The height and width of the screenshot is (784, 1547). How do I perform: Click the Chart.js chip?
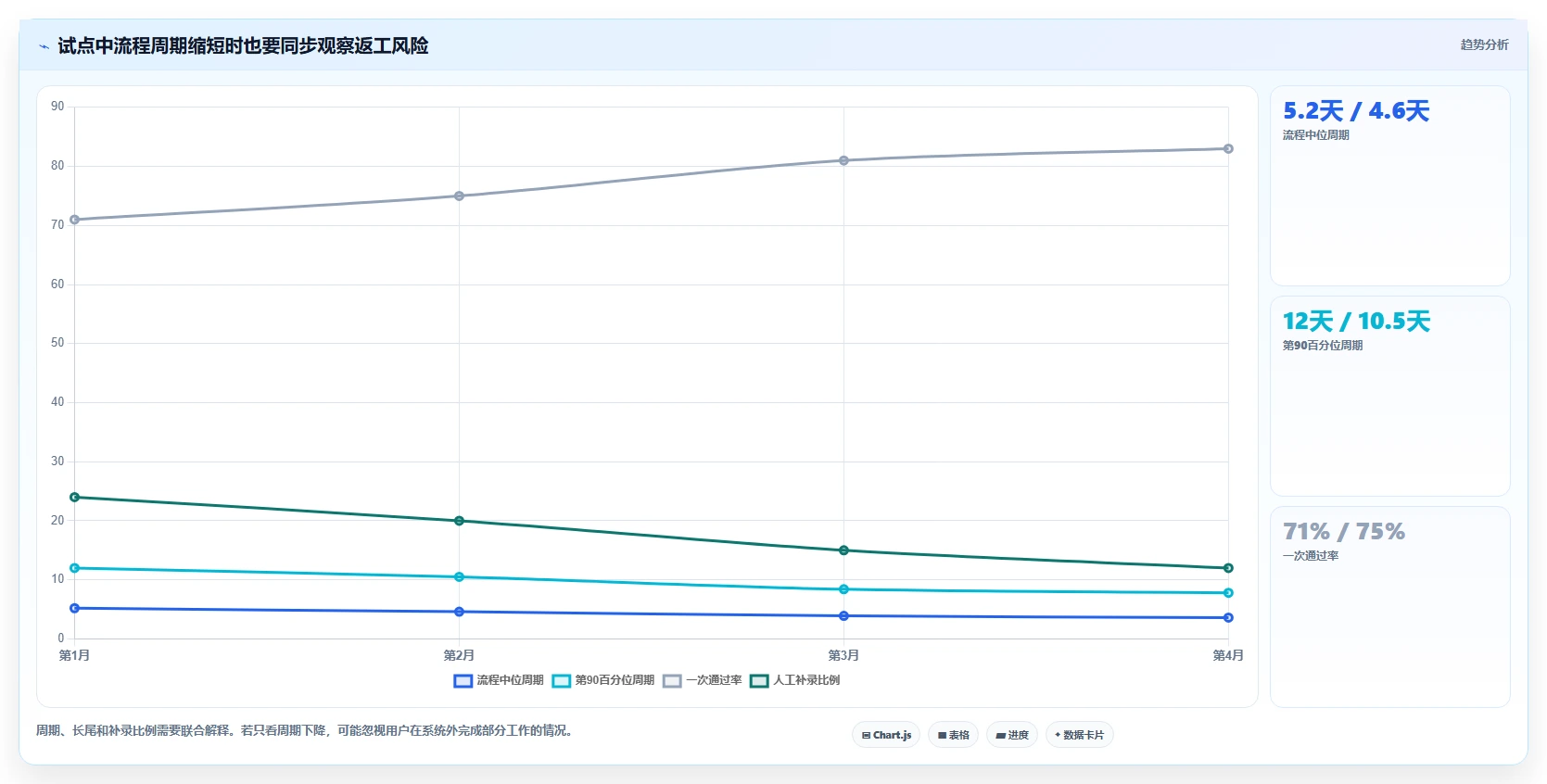(x=886, y=735)
